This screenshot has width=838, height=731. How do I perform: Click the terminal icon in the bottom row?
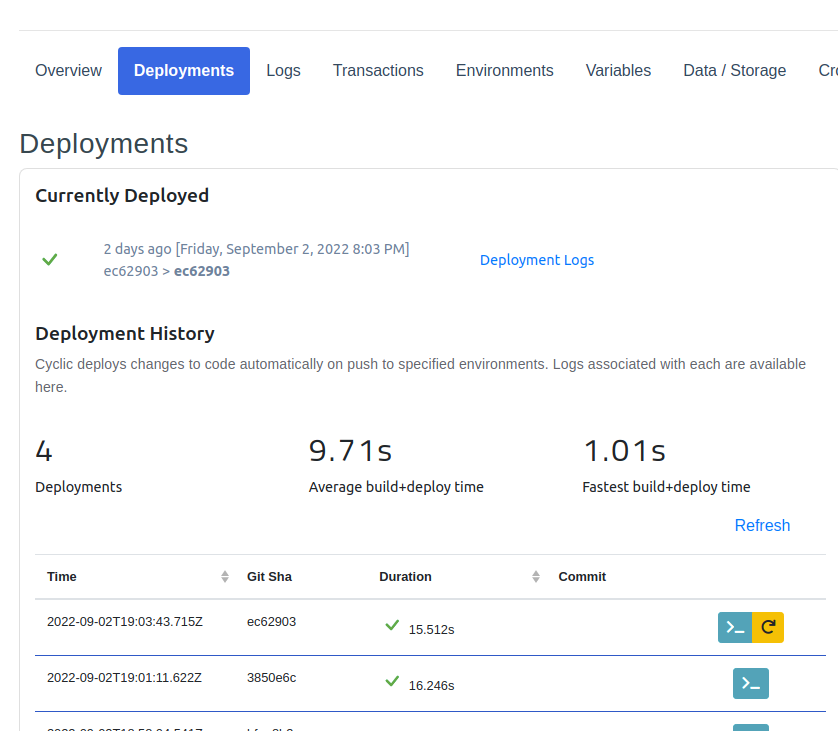click(750, 727)
